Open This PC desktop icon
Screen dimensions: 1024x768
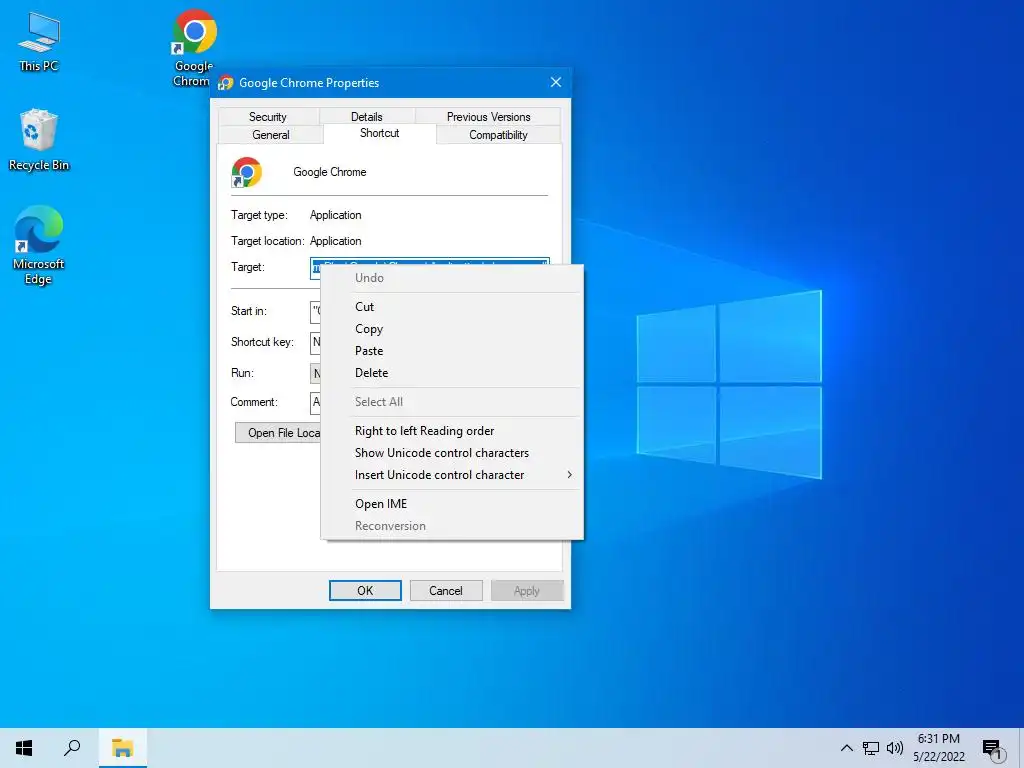39,42
